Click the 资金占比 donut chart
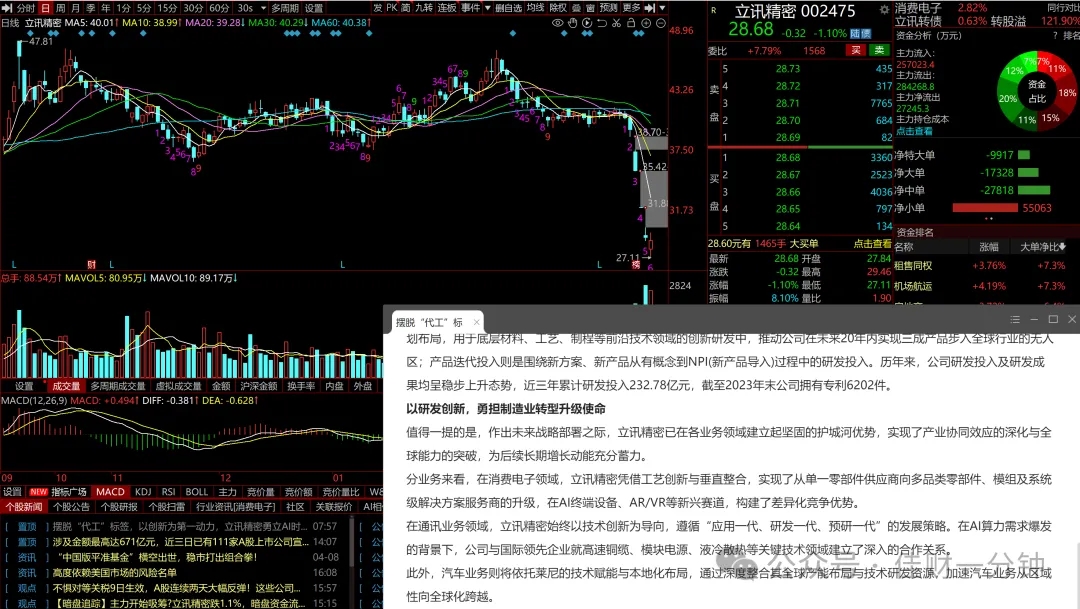1080x609 pixels. pos(1037,90)
